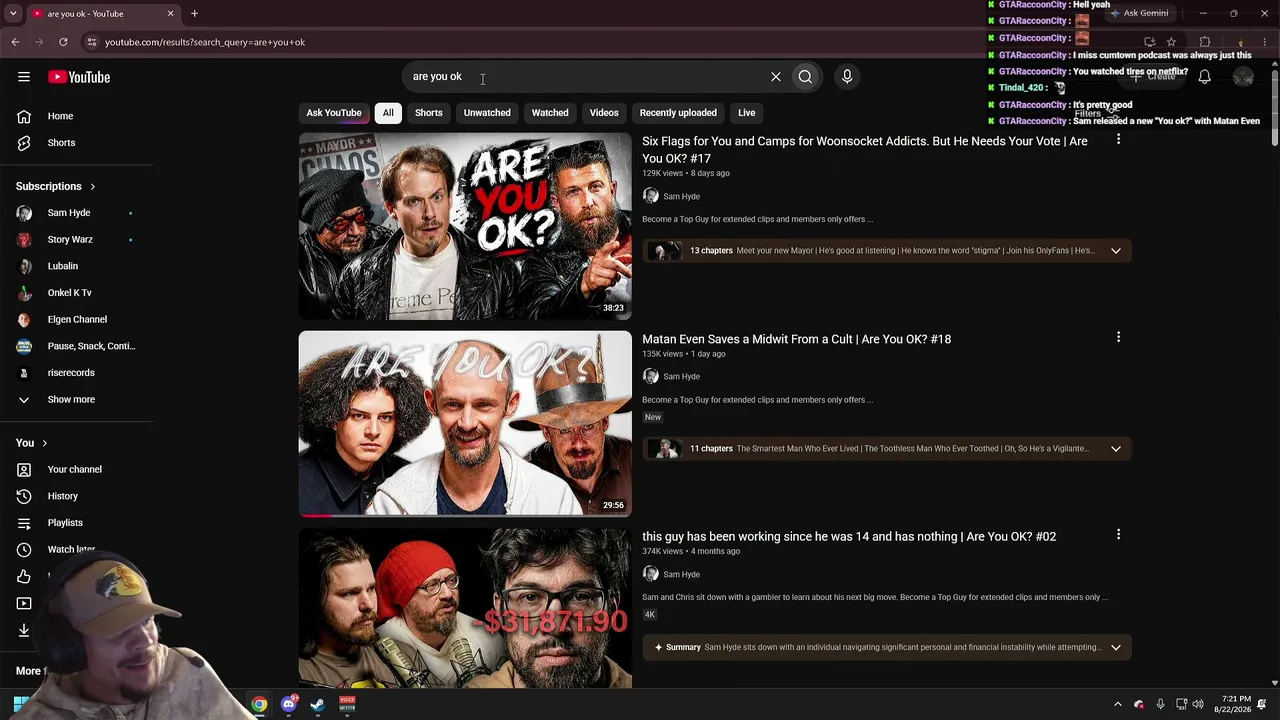Open 'this guy has been working since he was 14' title
The width and height of the screenshot is (1280, 720).
coord(849,537)
